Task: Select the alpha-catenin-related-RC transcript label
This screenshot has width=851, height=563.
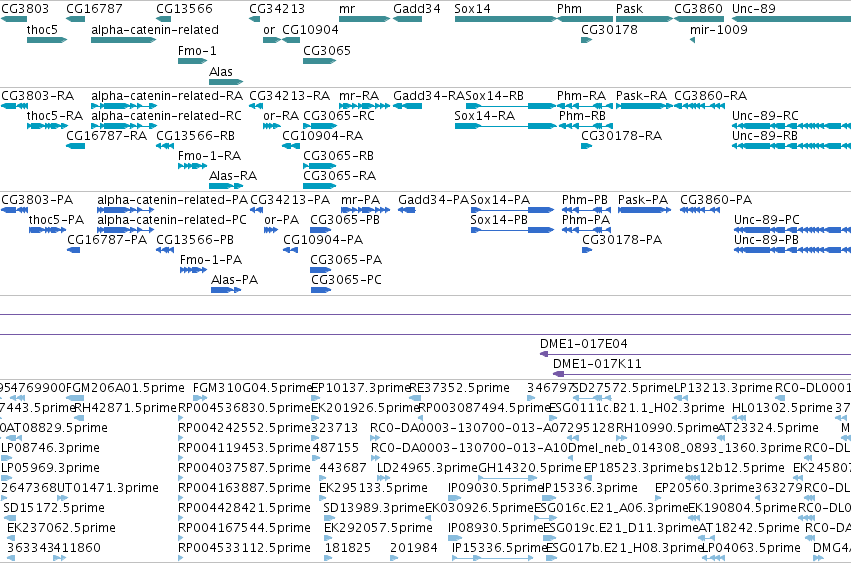Action: click(x=167, y=116)
